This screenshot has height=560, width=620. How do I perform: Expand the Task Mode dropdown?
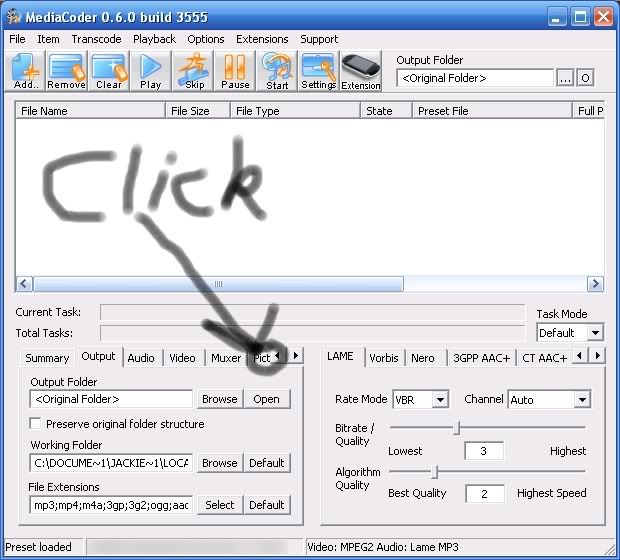pos(595,333)
